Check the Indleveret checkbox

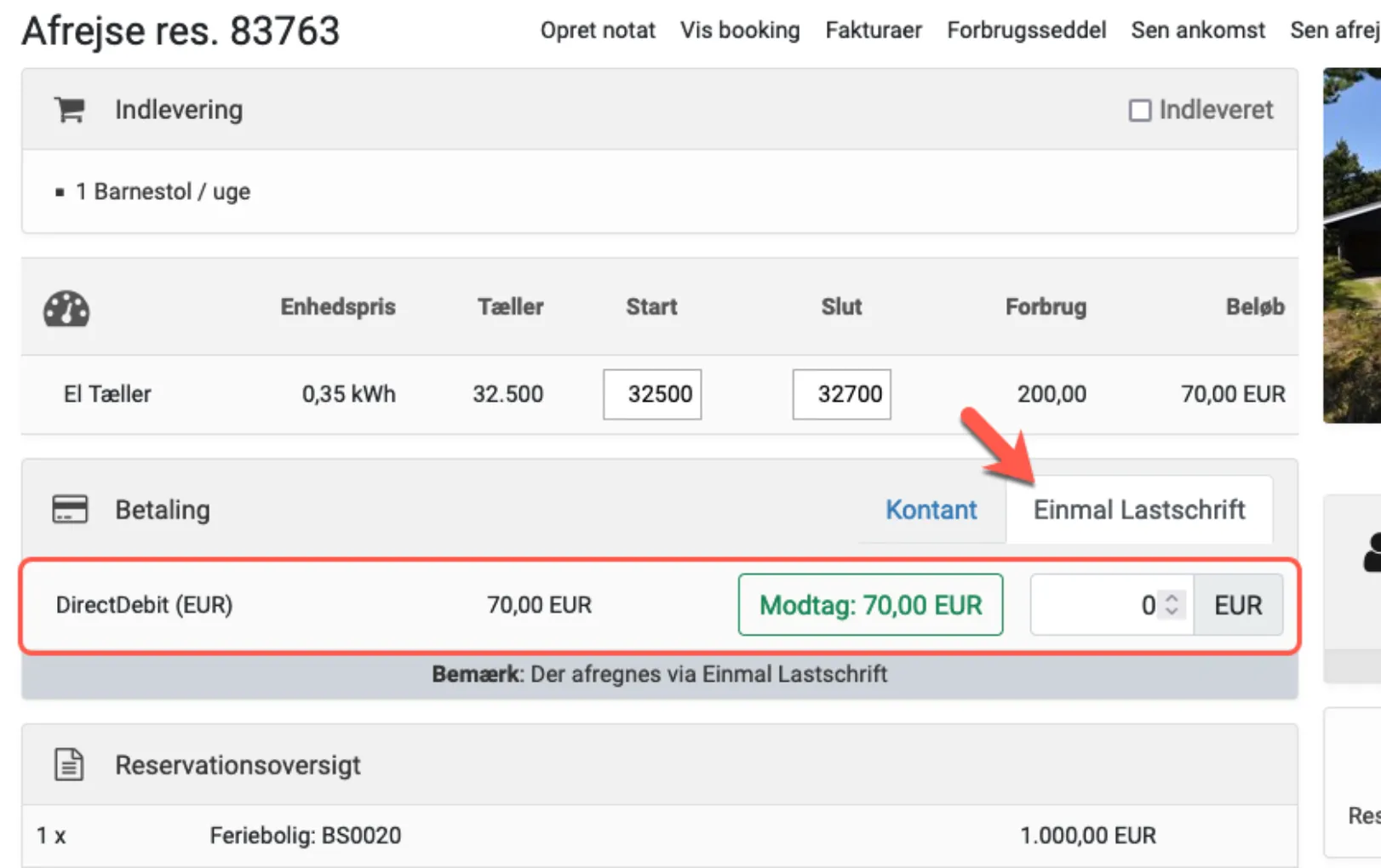click(1139, 110)
